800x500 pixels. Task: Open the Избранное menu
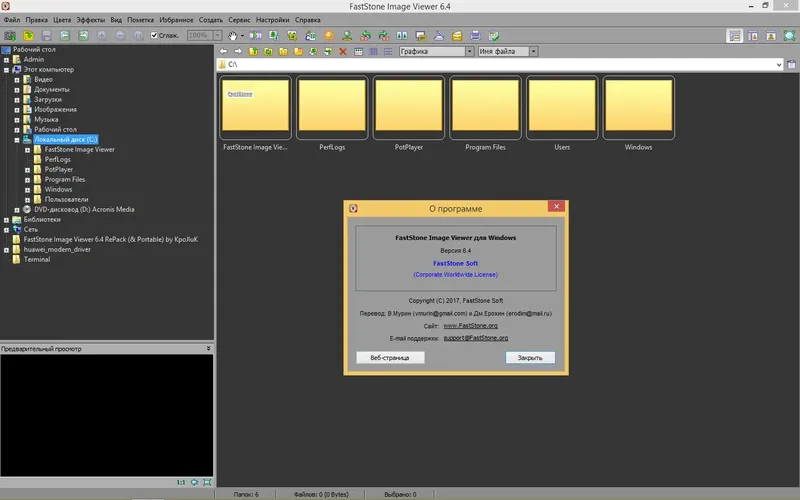(x=177, y=20)
